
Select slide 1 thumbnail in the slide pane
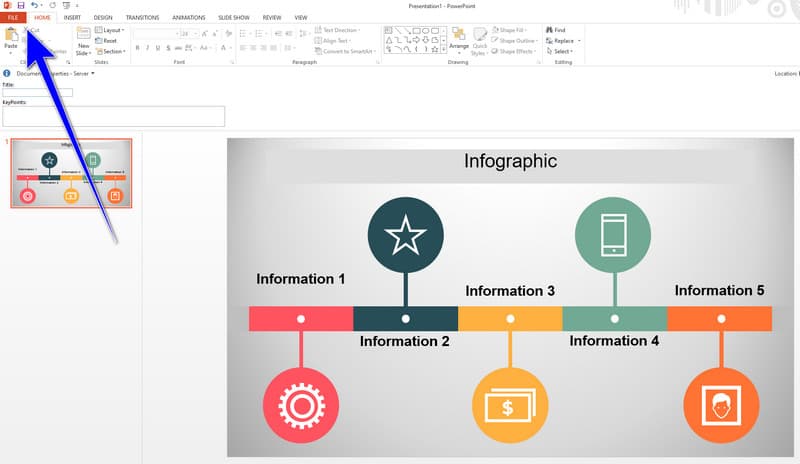pyautogui.click(x=71, y=173)
